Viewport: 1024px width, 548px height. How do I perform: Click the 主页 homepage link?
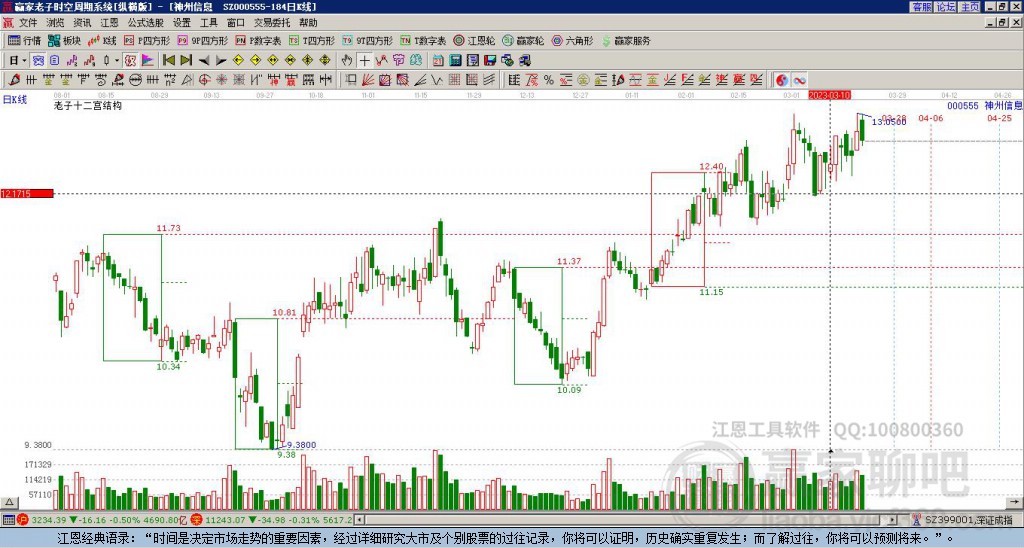[x=969, y=7]
